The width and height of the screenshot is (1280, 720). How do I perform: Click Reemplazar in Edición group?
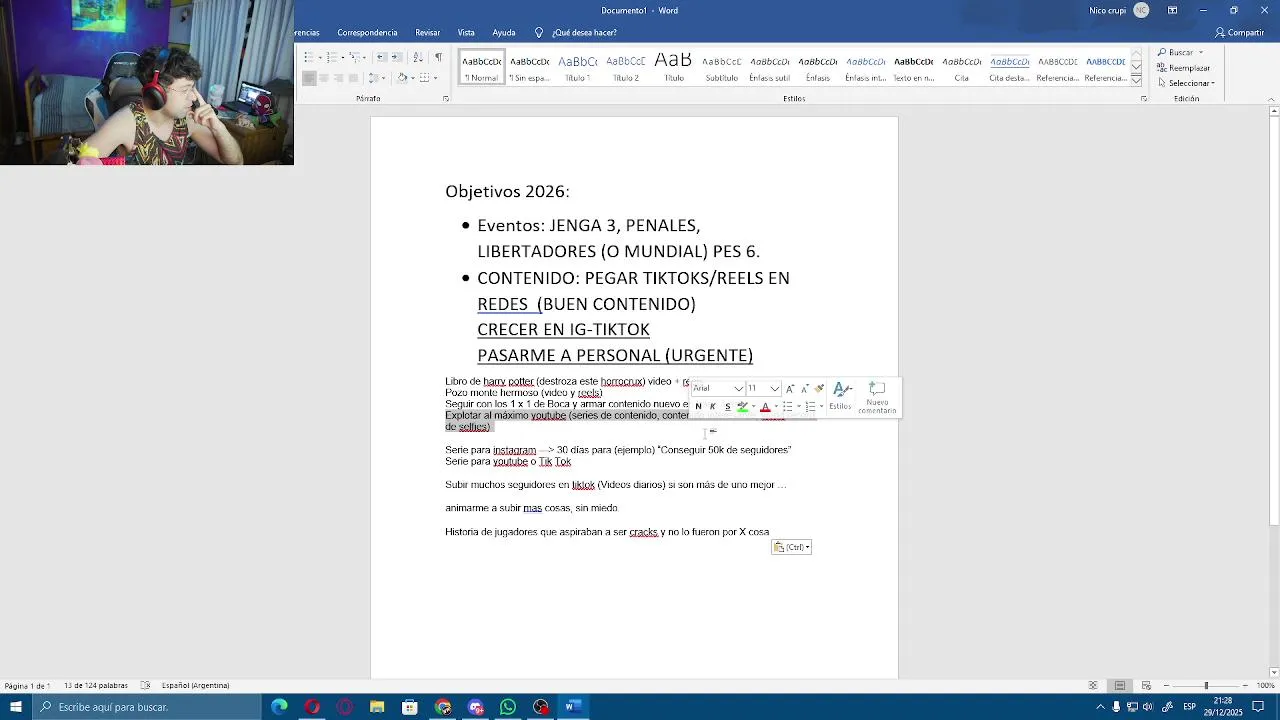[1183, 68]
